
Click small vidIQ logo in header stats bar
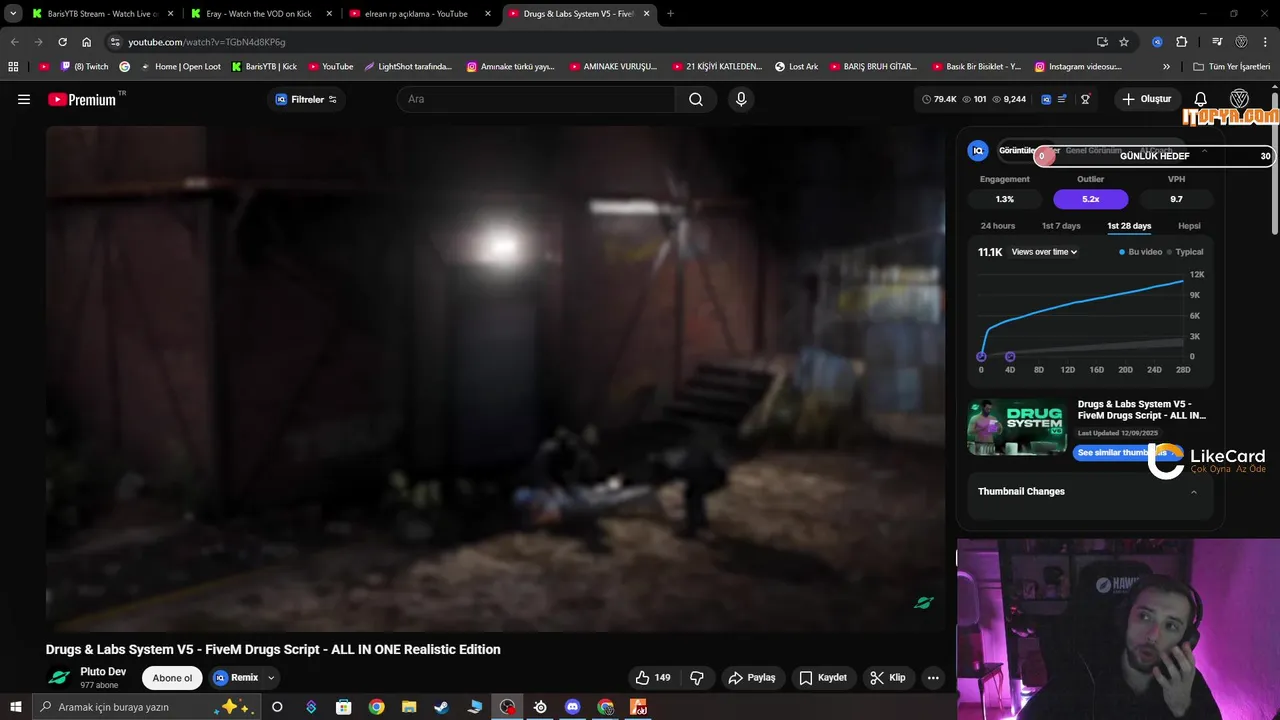(x=1046, y=99)
